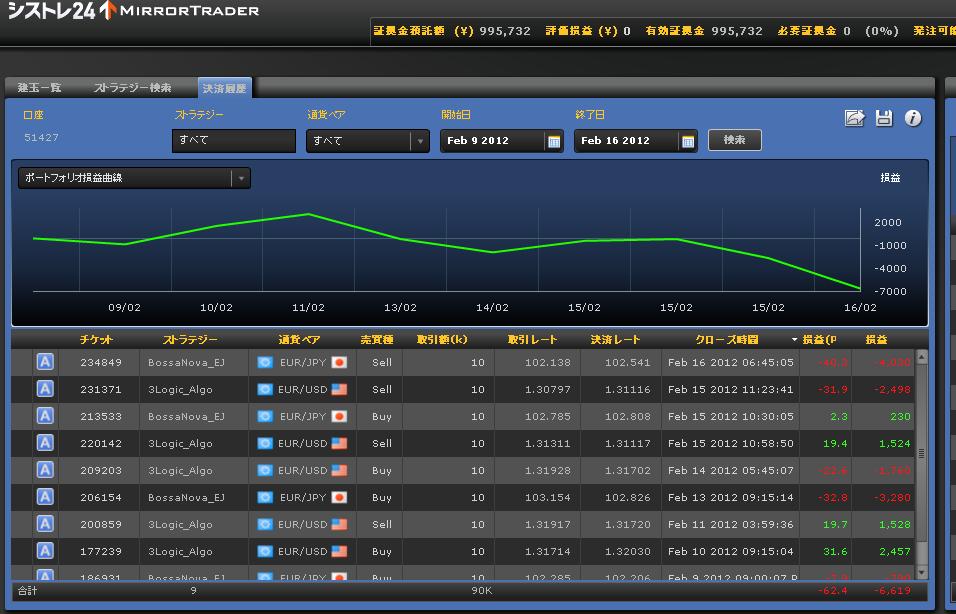
Task: Click the export icon in the toolbar
Action: 854,118
